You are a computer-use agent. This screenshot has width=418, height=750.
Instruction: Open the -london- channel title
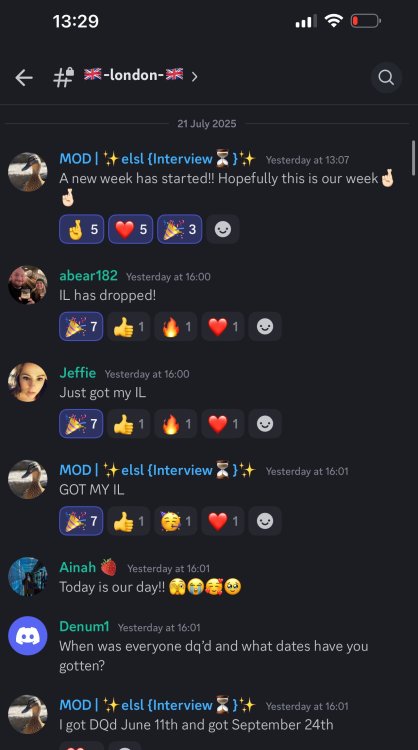coord(133,75)
